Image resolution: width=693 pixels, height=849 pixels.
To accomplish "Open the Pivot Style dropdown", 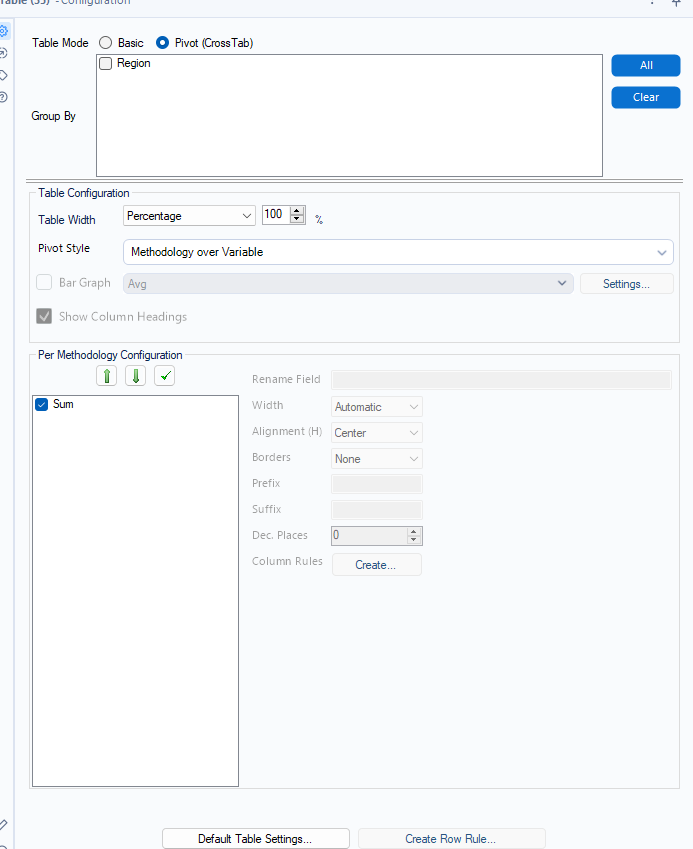I will (x=398, y=252).
